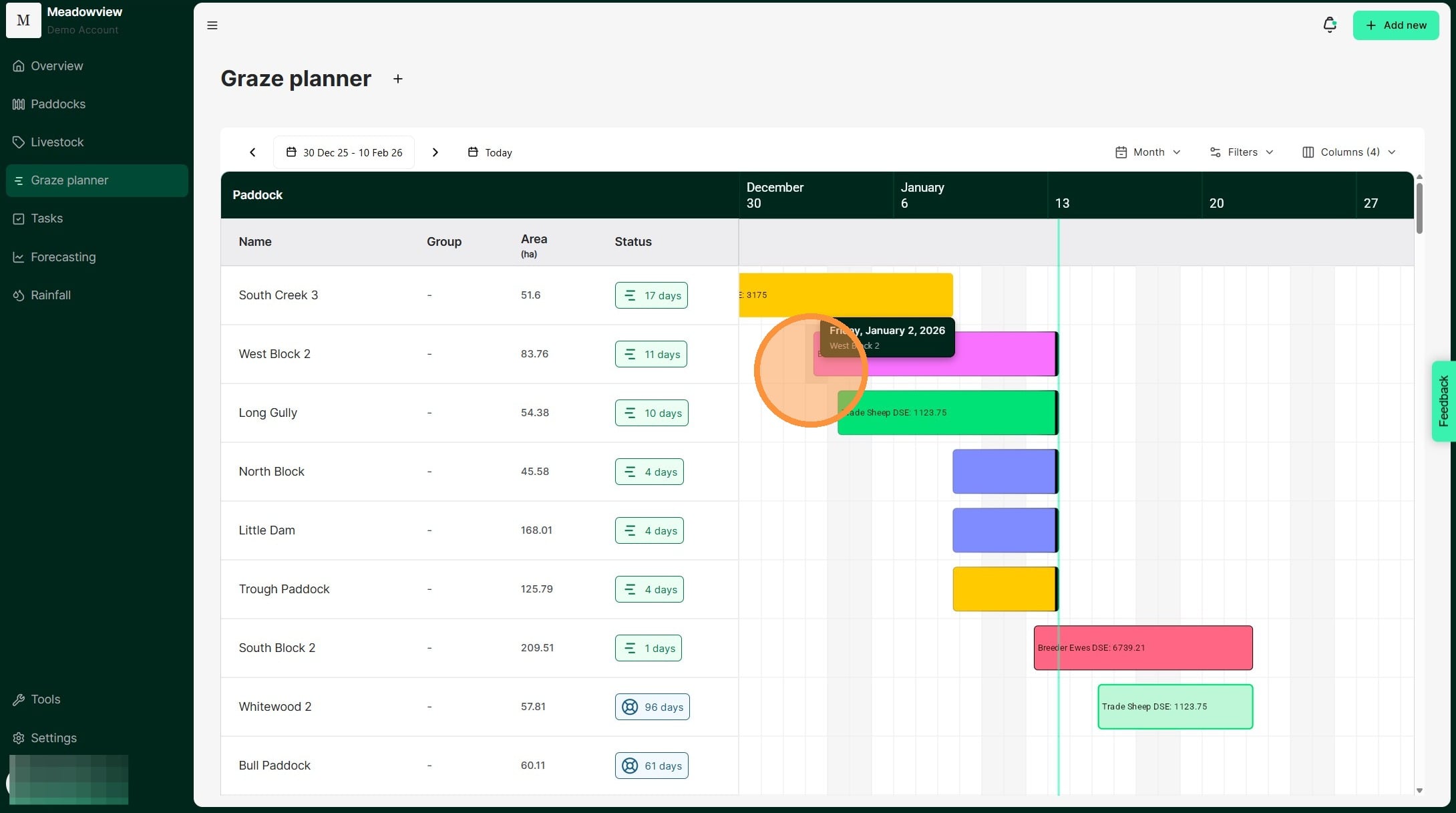Click the Add new button

coord(1395,25)
